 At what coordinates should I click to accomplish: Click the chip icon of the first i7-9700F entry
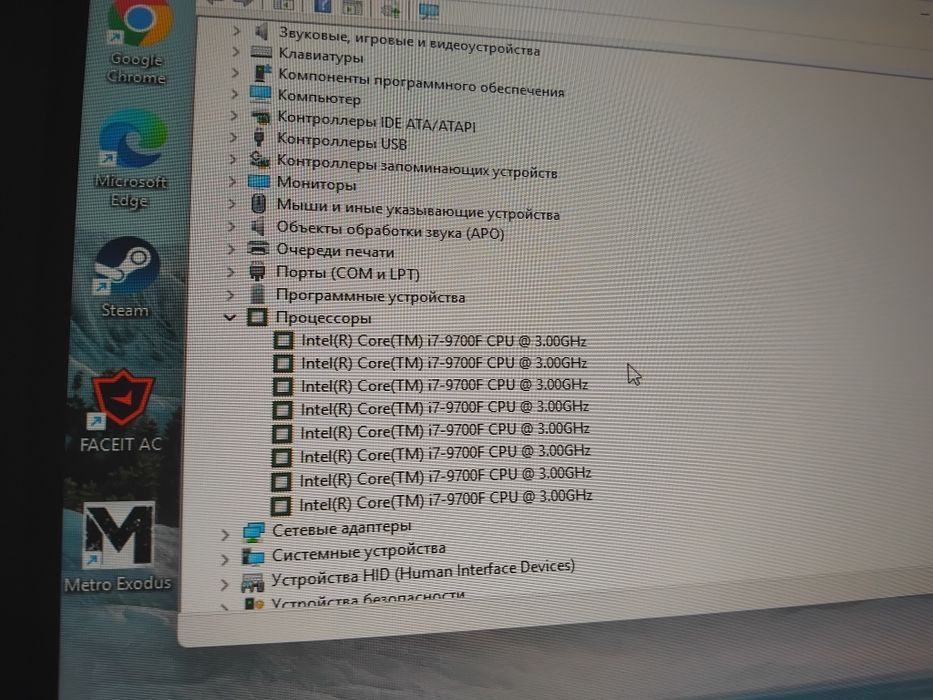coord(283,340)
